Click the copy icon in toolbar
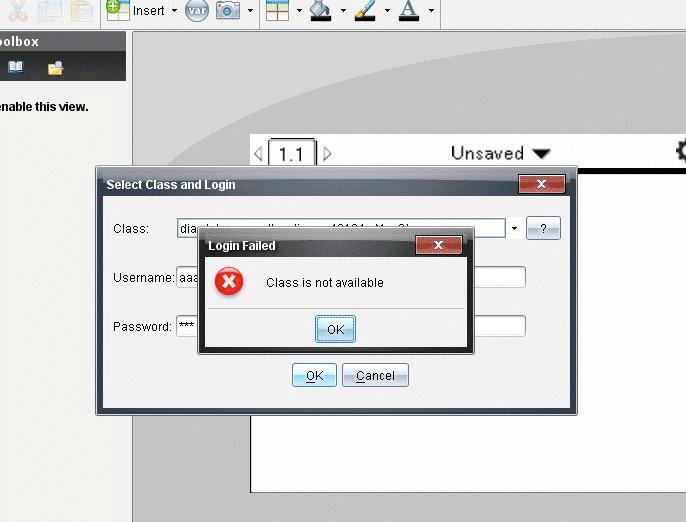Image resolution: width=686 pixels, height=522 pixels. [49, 10]
